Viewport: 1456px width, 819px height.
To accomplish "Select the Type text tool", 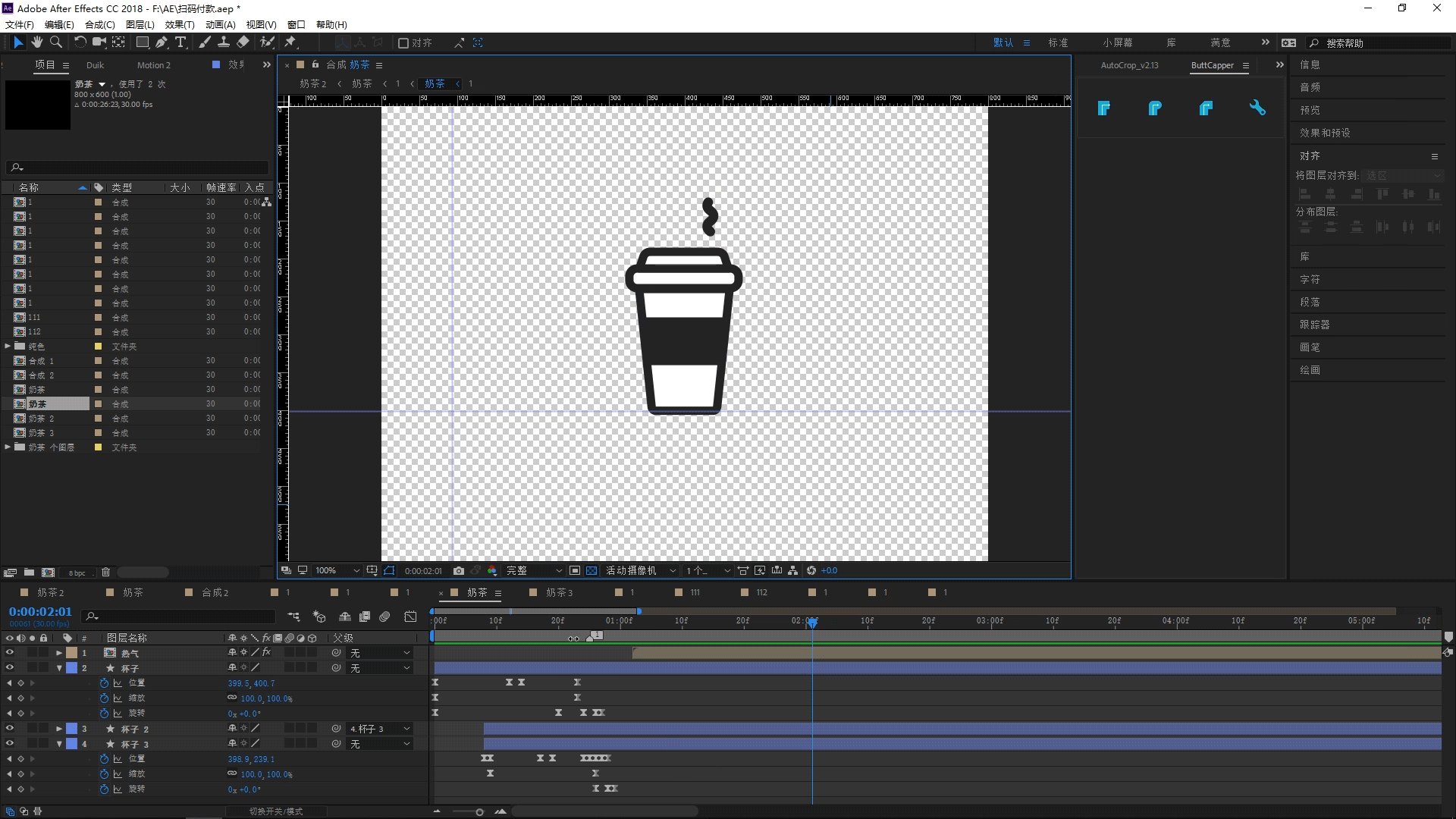I will coord(180,42).
